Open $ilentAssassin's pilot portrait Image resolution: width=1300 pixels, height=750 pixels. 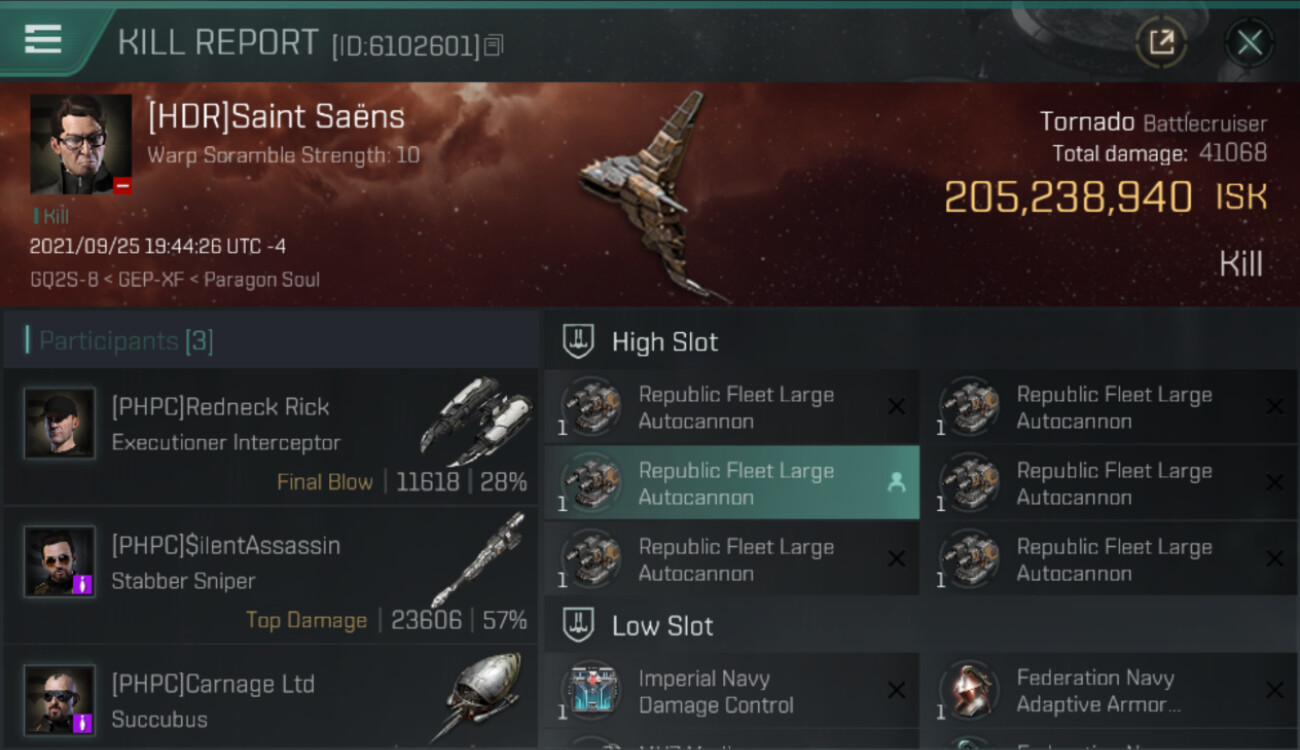click(60, 561)
